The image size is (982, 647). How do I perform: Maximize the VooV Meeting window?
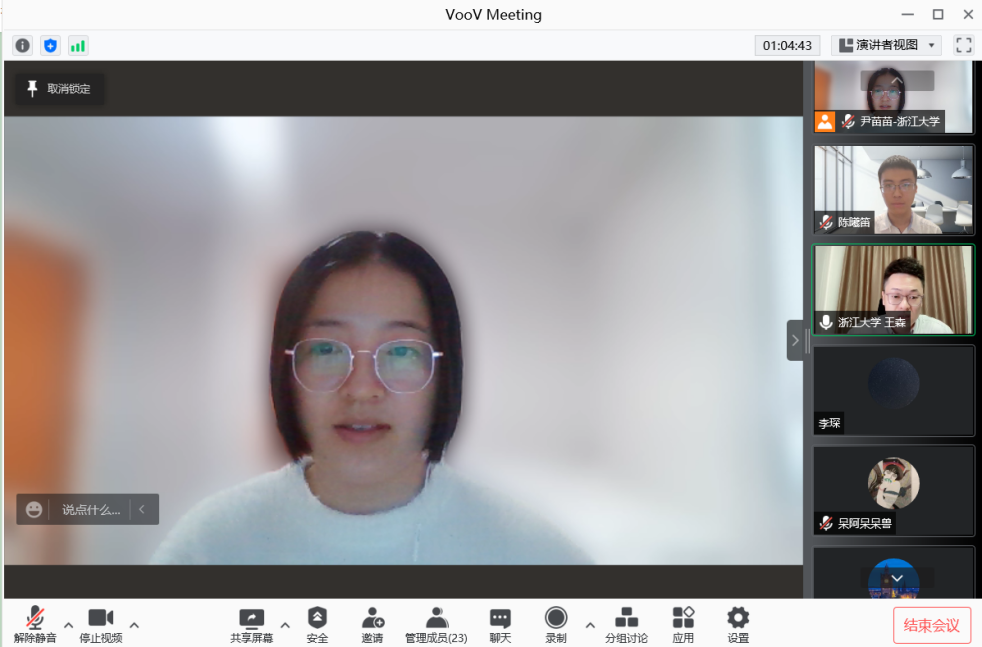click(938, 14)
